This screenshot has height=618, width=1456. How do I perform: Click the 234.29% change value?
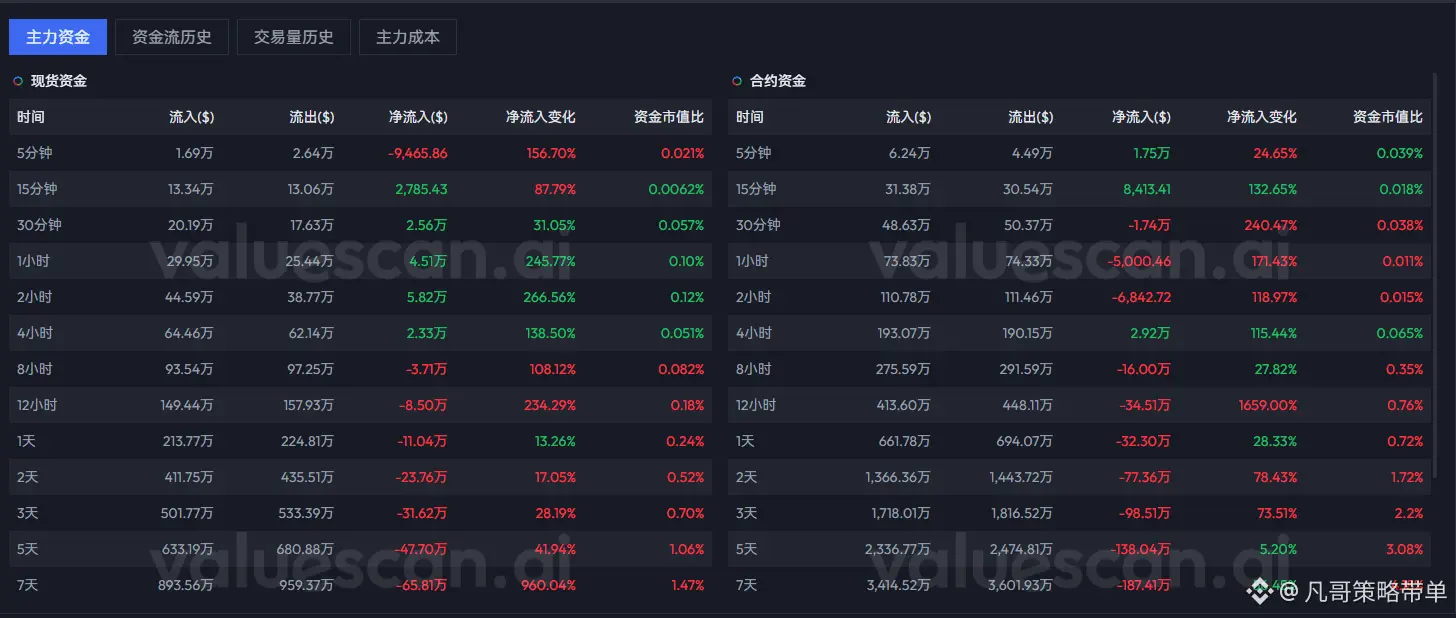[549, 405]
